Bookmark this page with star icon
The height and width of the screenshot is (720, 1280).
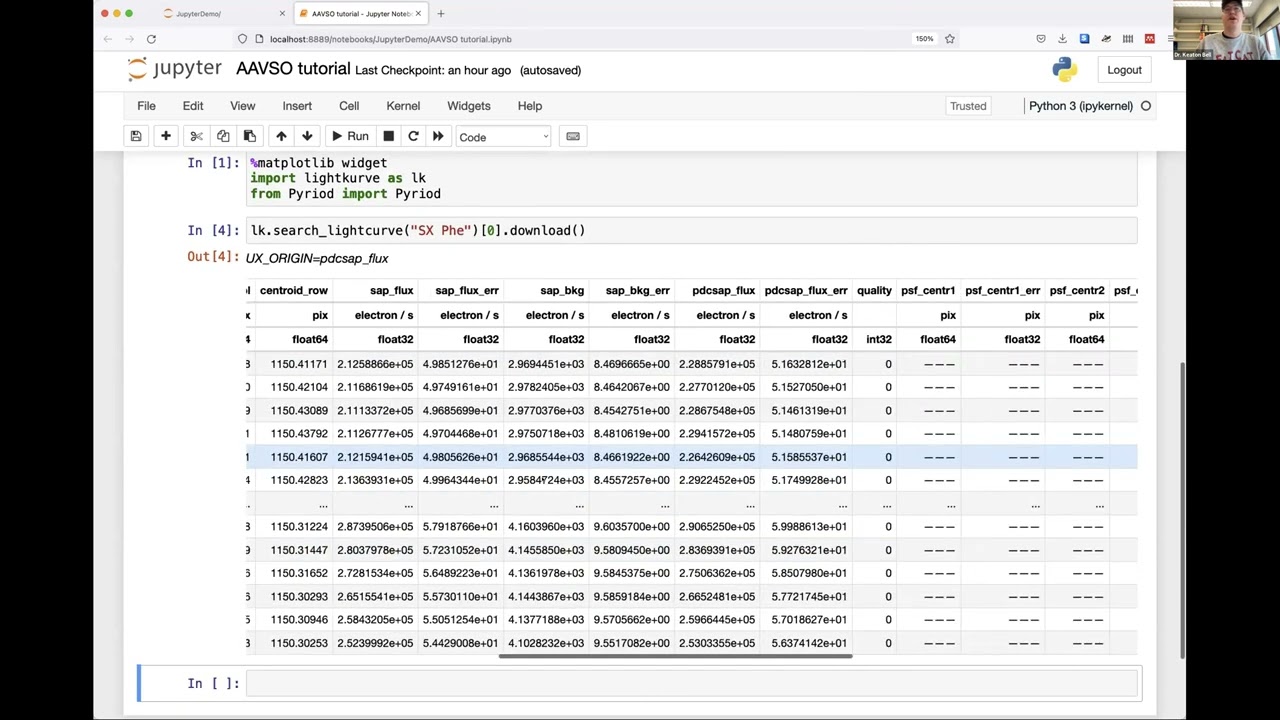pos(950,39)
